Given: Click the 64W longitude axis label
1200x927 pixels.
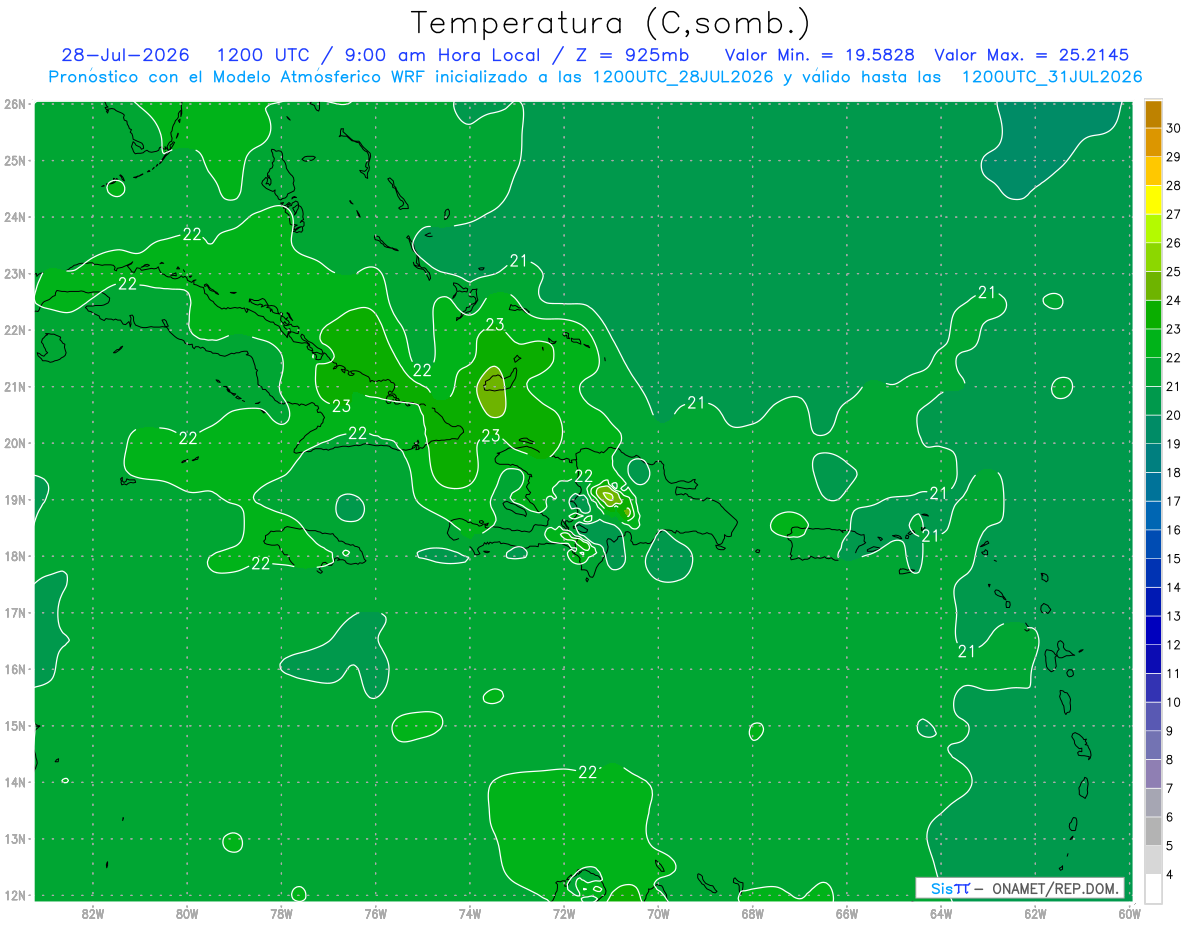Looking at the screenshot, I should [941, 913].
